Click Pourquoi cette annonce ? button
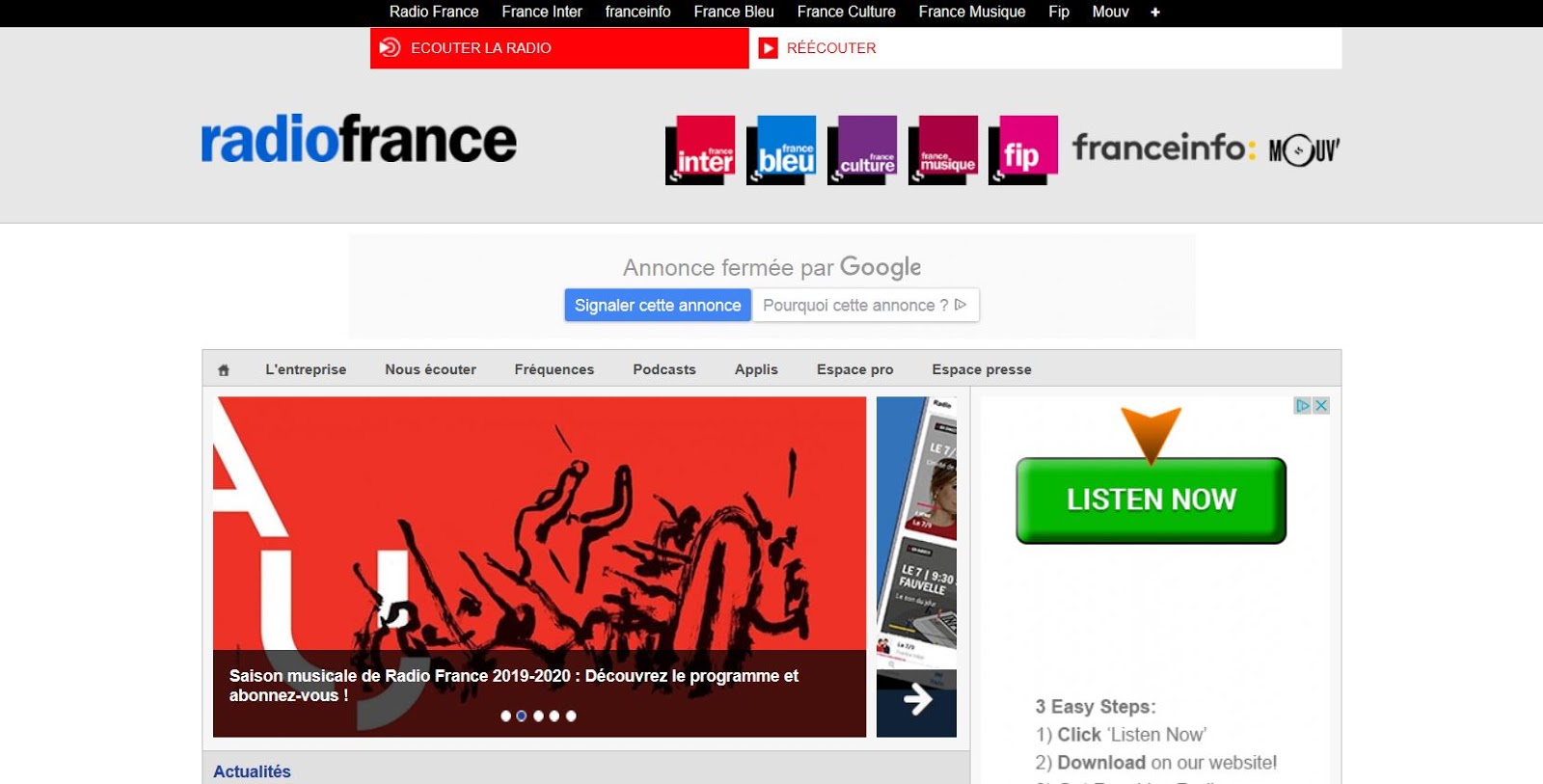The image size is (1543, 784). [865, 306]
